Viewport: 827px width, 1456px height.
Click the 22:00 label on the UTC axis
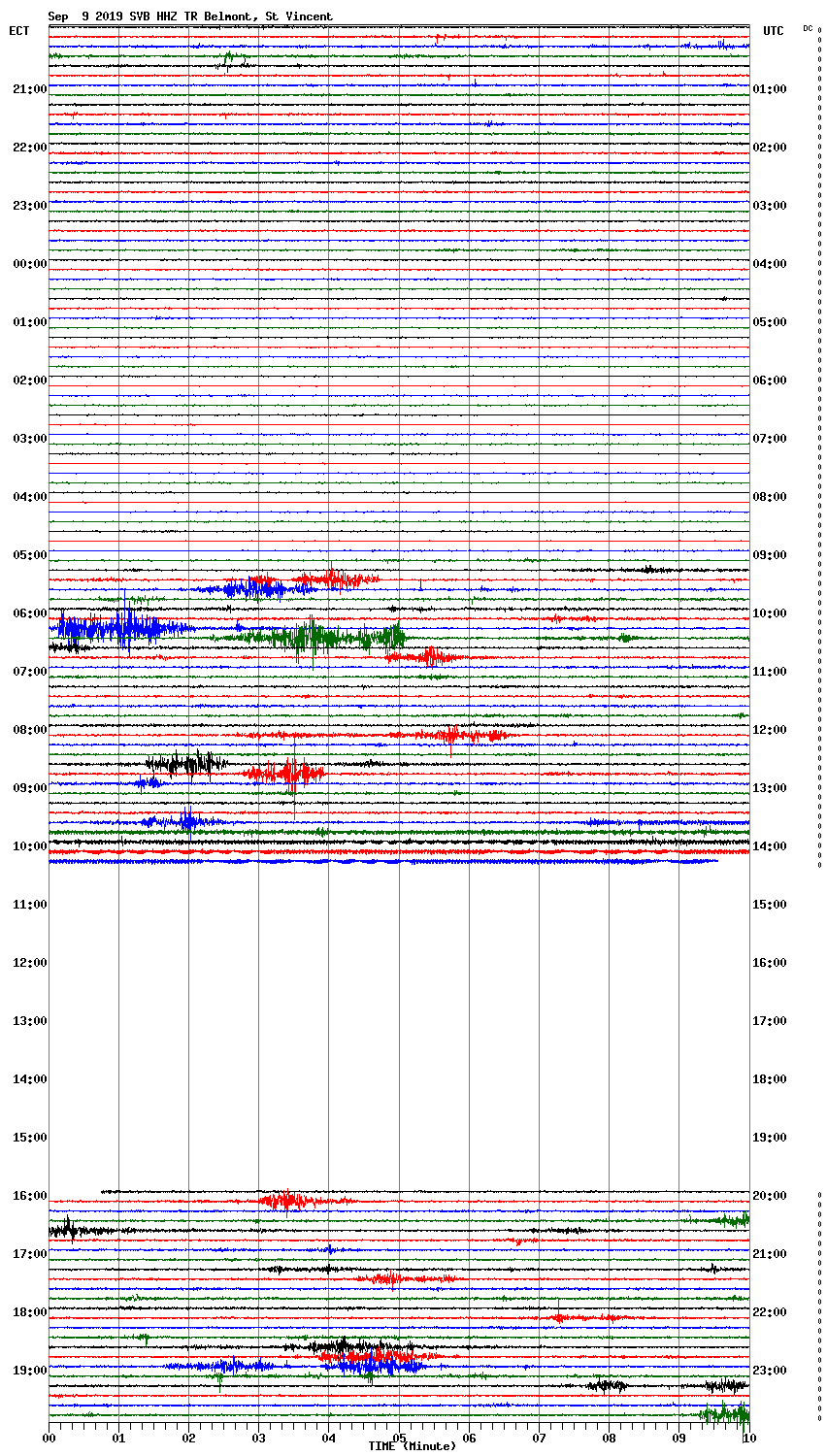[770, 1312]
